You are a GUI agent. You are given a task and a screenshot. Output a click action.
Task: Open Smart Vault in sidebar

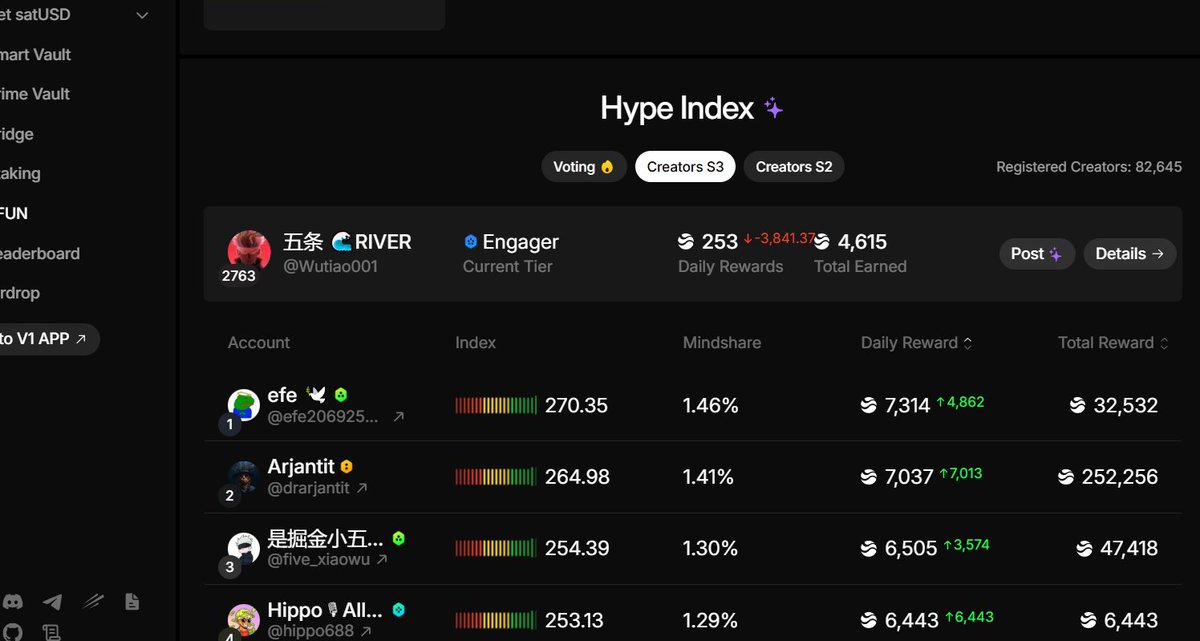(36, 55)
